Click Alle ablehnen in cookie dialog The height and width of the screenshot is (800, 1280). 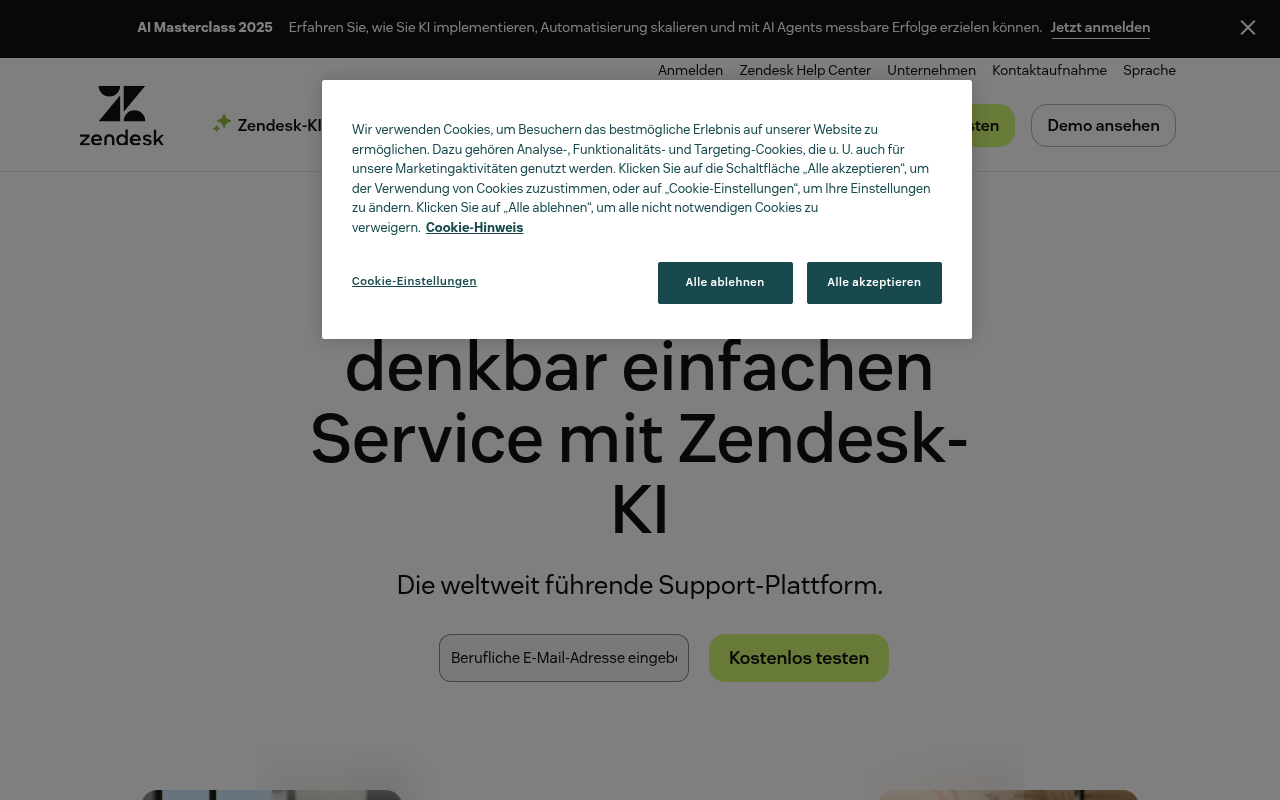(725, 283)
